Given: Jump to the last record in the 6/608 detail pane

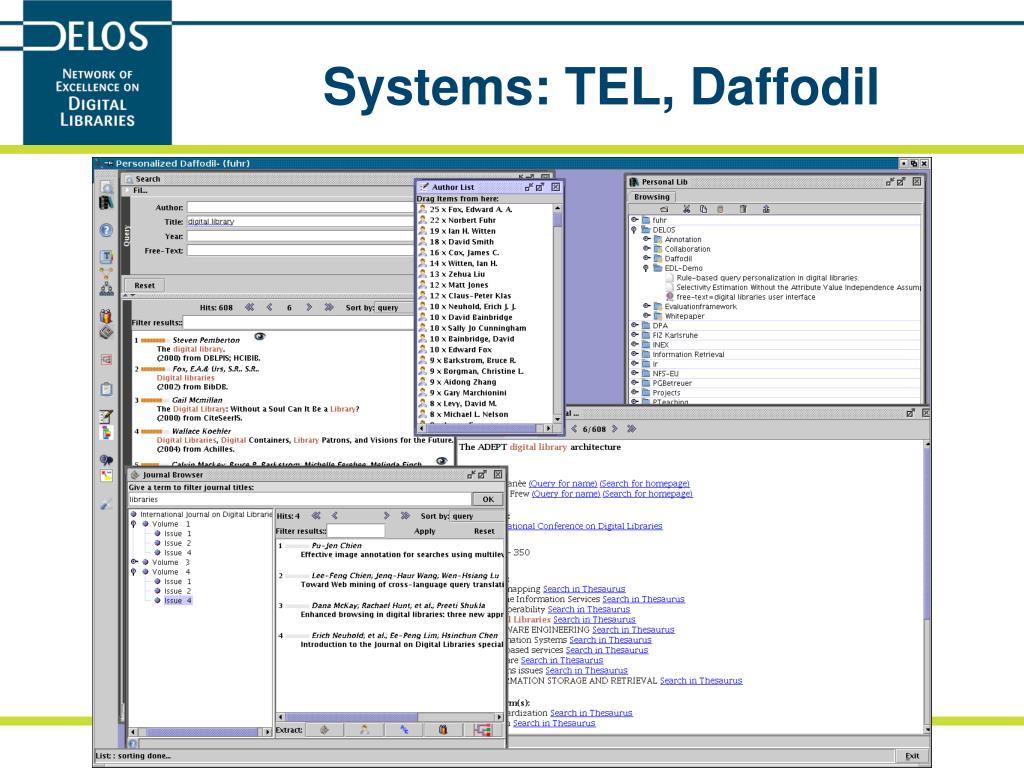Looking at the screenshot, I should point(632,429).
